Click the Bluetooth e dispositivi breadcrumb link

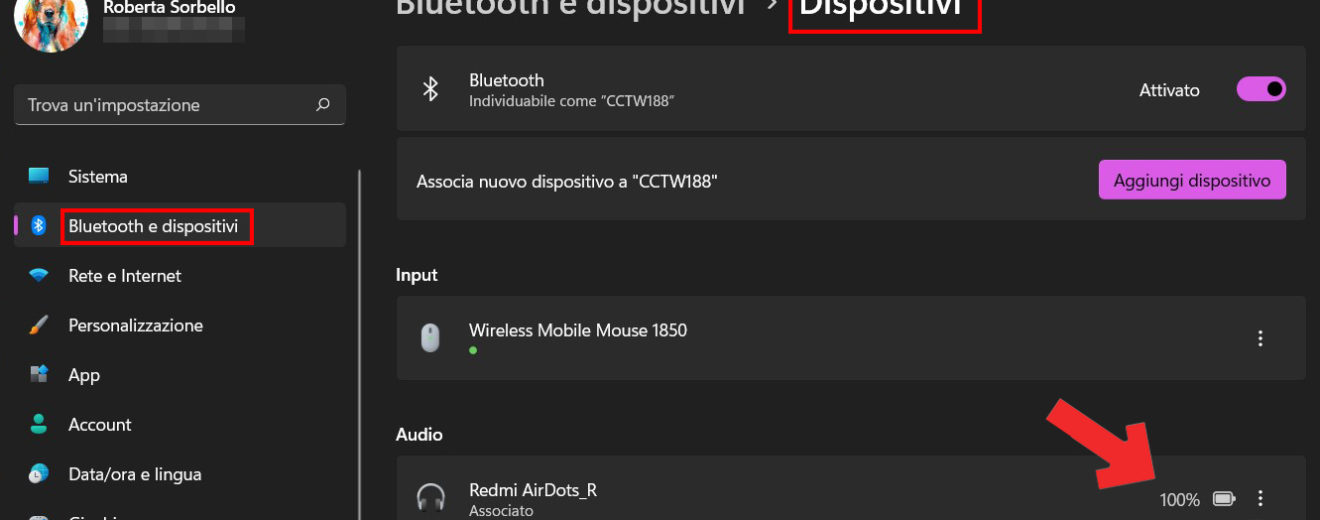pos(570,8)
